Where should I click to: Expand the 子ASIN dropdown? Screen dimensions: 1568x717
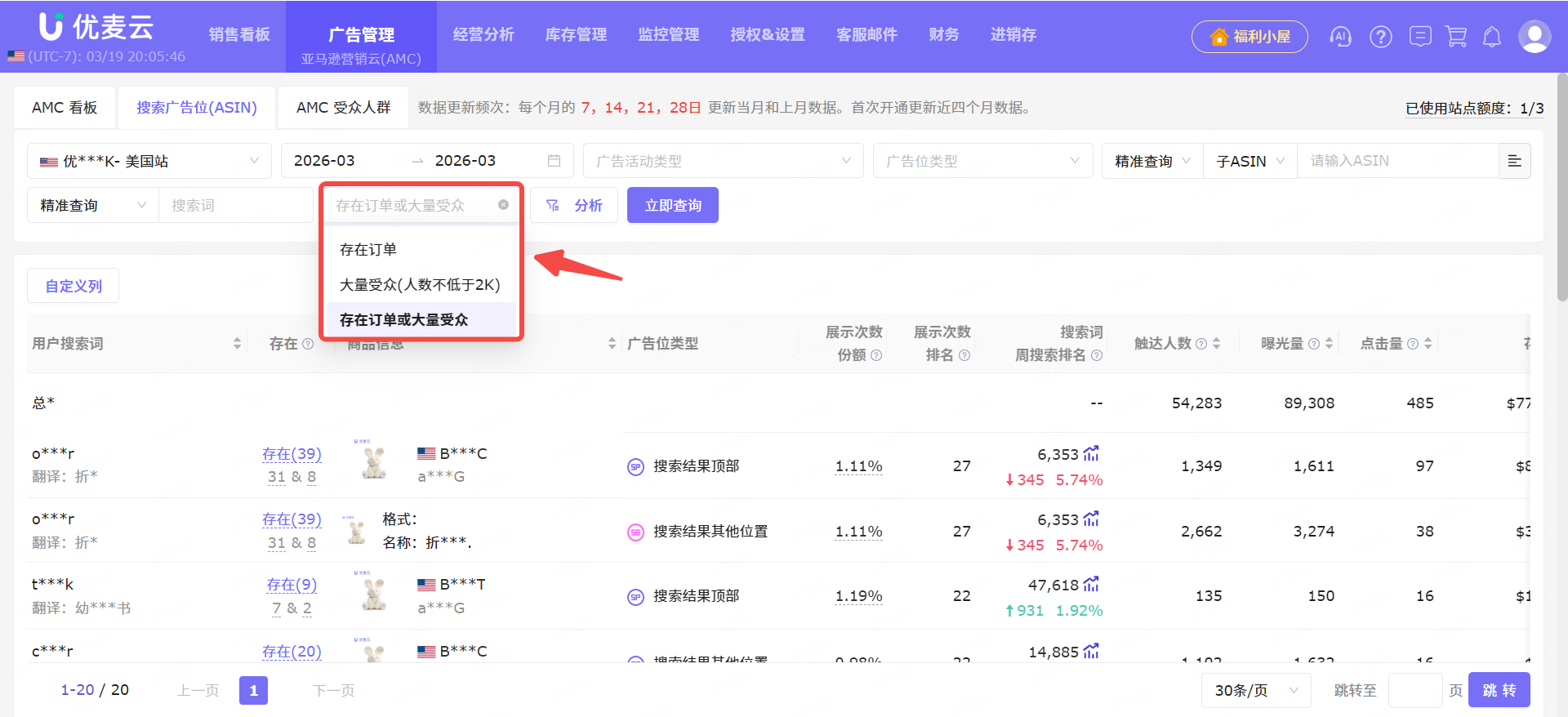1250,161
